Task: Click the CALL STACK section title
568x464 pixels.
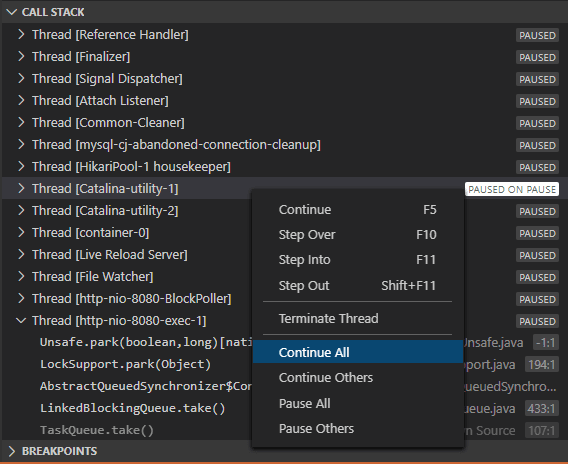Action: [x=53, y=12]
